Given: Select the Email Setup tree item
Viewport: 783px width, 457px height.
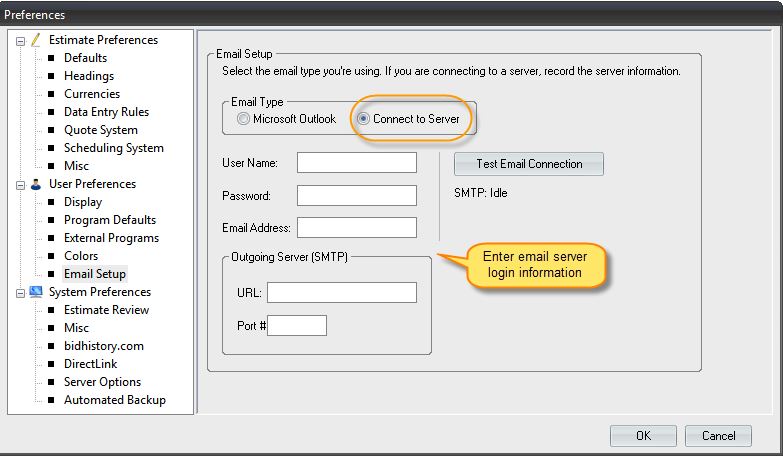Looking at the screenshot, I should [94, 274].
